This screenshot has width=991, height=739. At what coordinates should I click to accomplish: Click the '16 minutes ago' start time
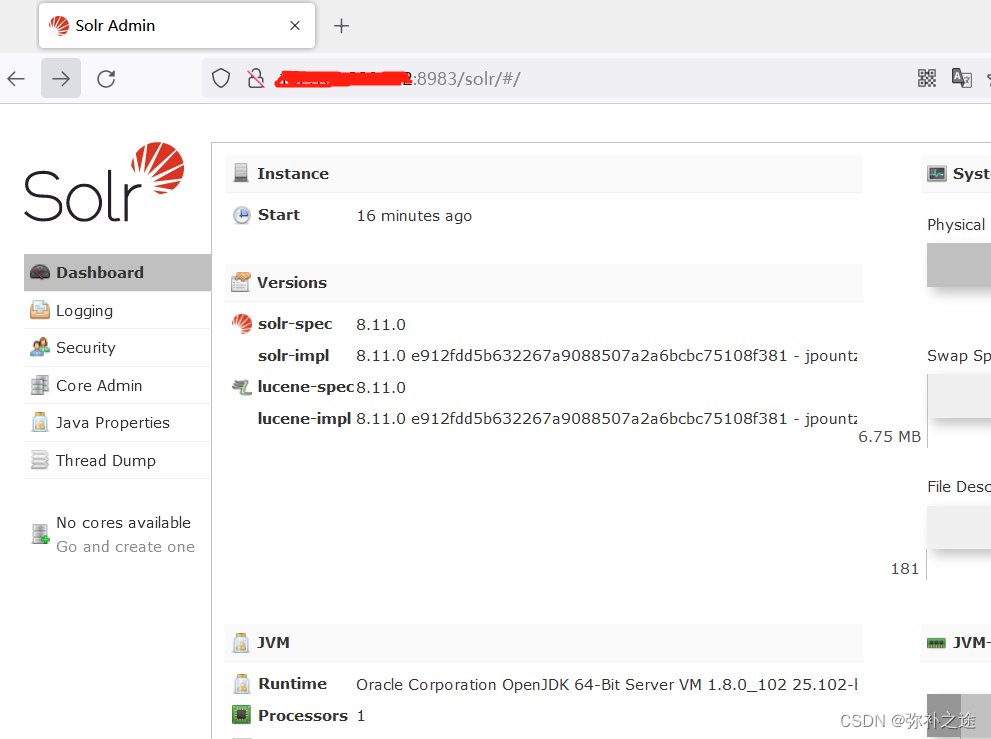point(414,216)
